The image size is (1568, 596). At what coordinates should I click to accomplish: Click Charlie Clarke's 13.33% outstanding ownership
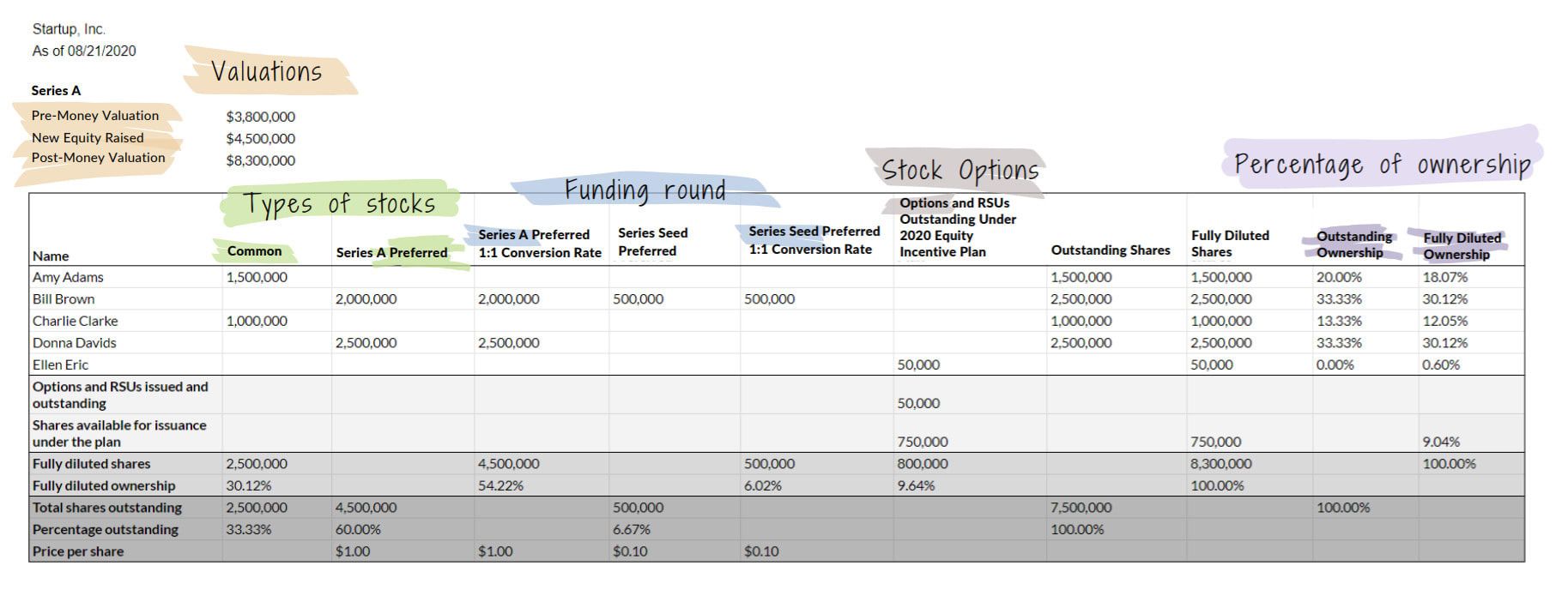(x=1339, y=321)
